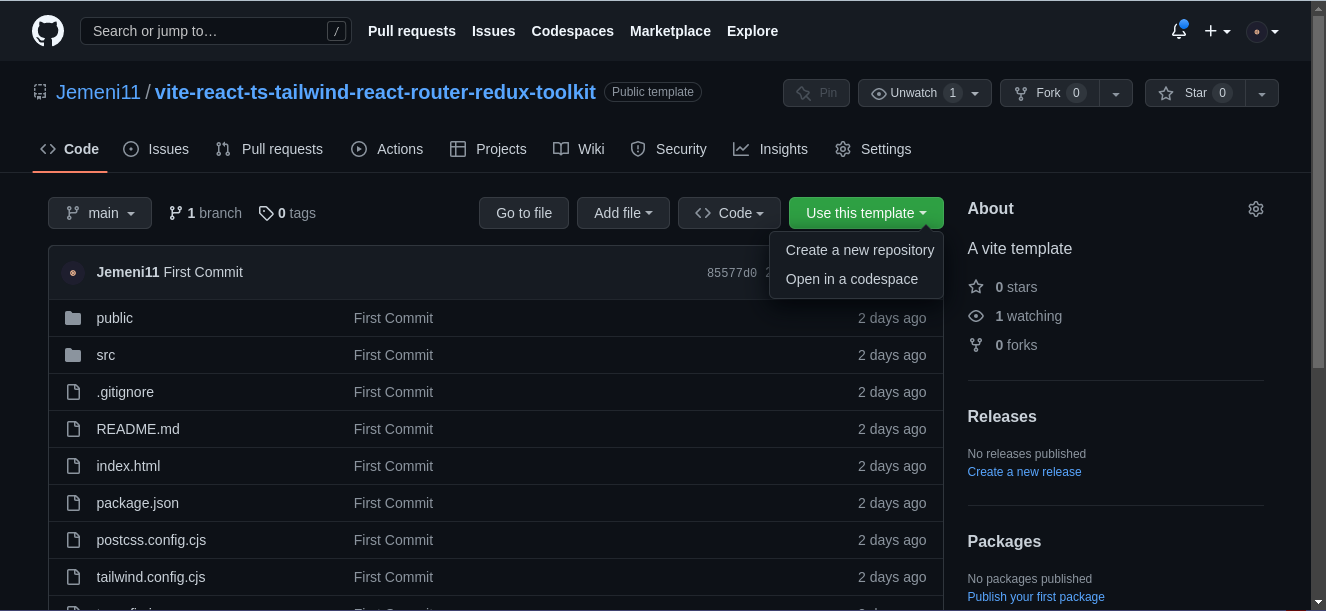
Task: Switch to the Settings tab
Action: coord(873,149)
